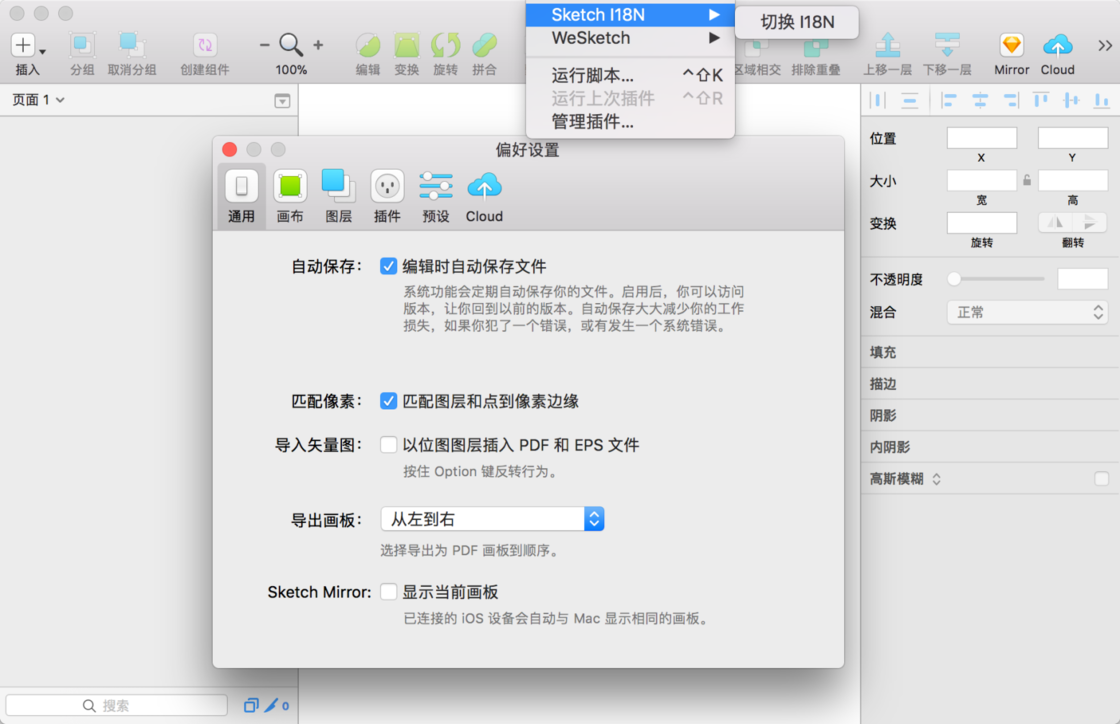Show more toolbar items with double chevron

[x=1105, y=46]
